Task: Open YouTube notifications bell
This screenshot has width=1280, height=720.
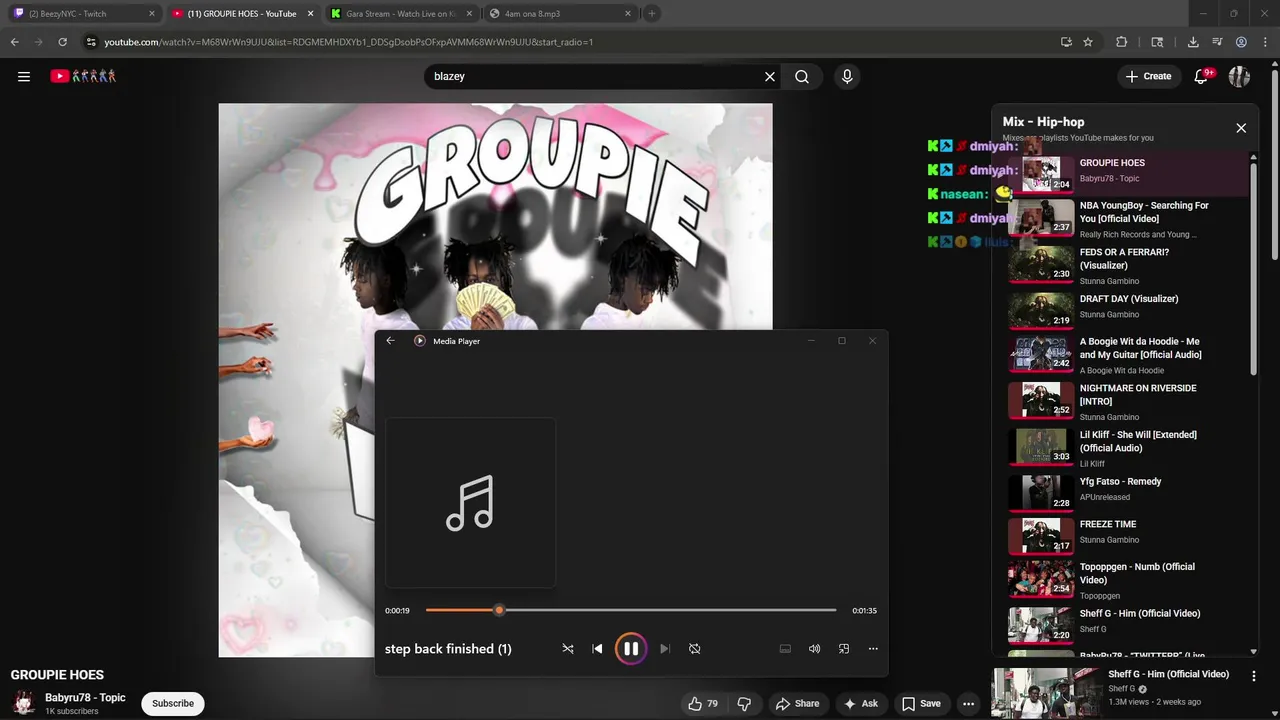Action: pyautogui.click(x=1202, y=76)
